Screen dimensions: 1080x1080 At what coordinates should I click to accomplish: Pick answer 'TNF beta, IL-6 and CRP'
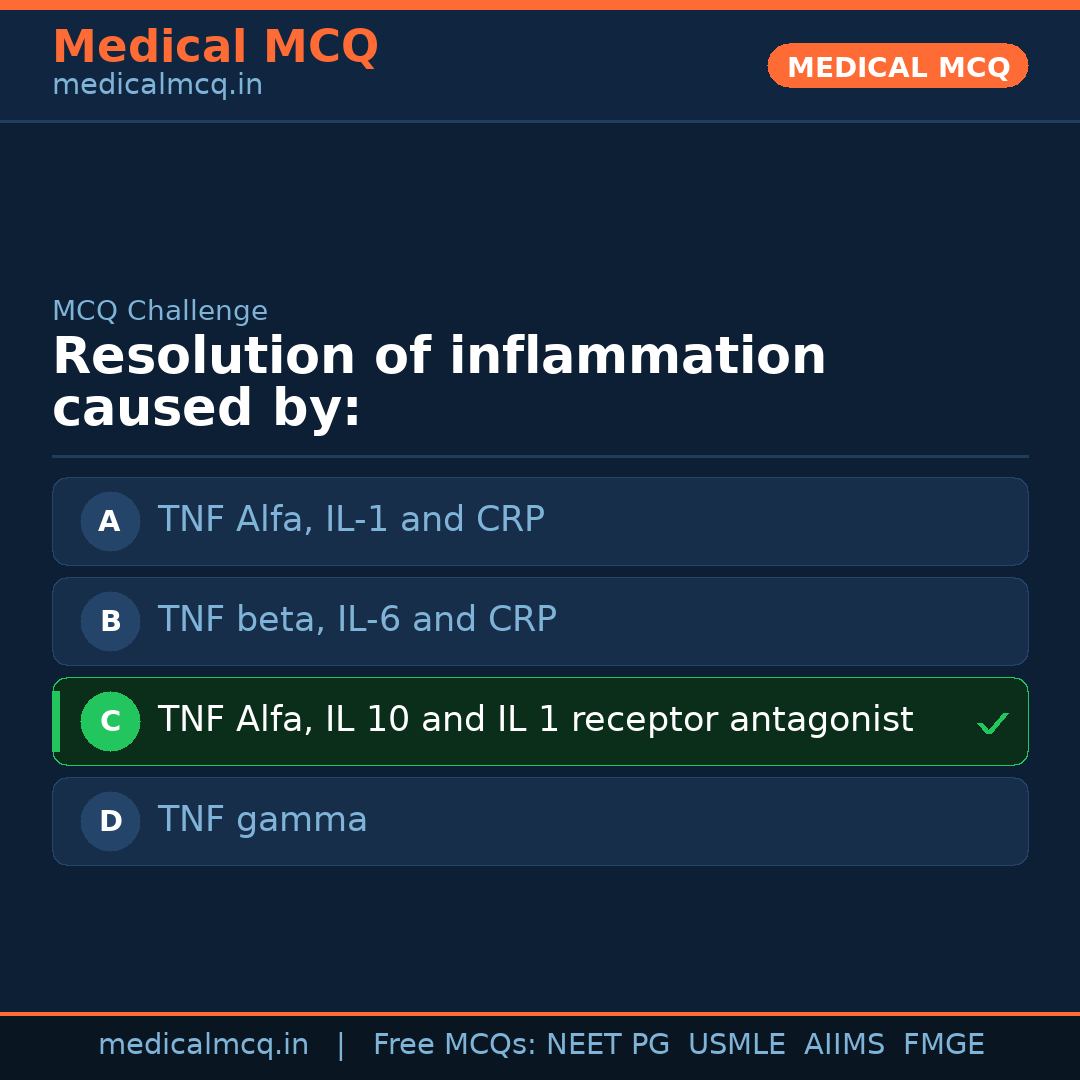pyautogui.click(x=357, y=620)
